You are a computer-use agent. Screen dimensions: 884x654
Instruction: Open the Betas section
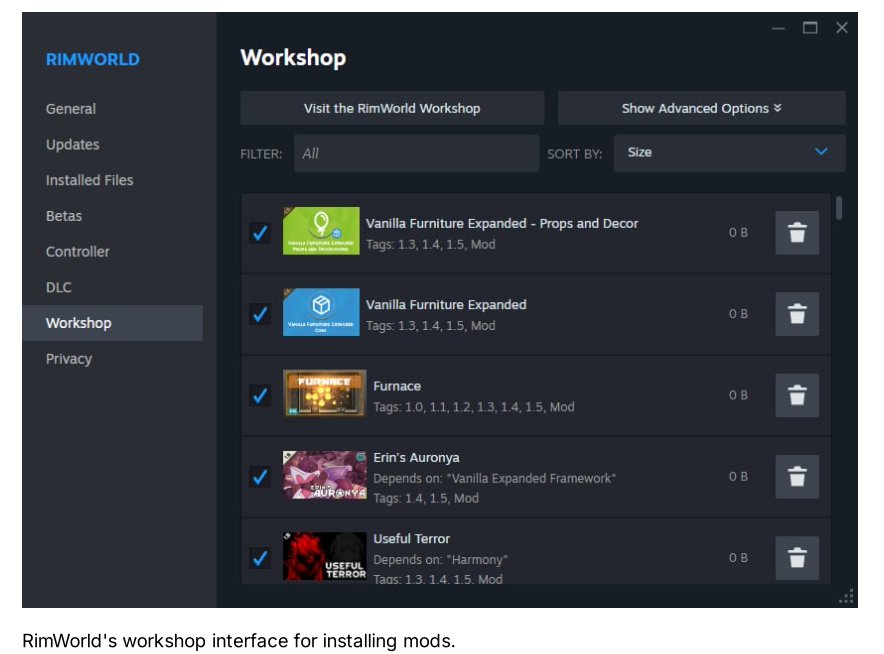(x=64, y=216)
